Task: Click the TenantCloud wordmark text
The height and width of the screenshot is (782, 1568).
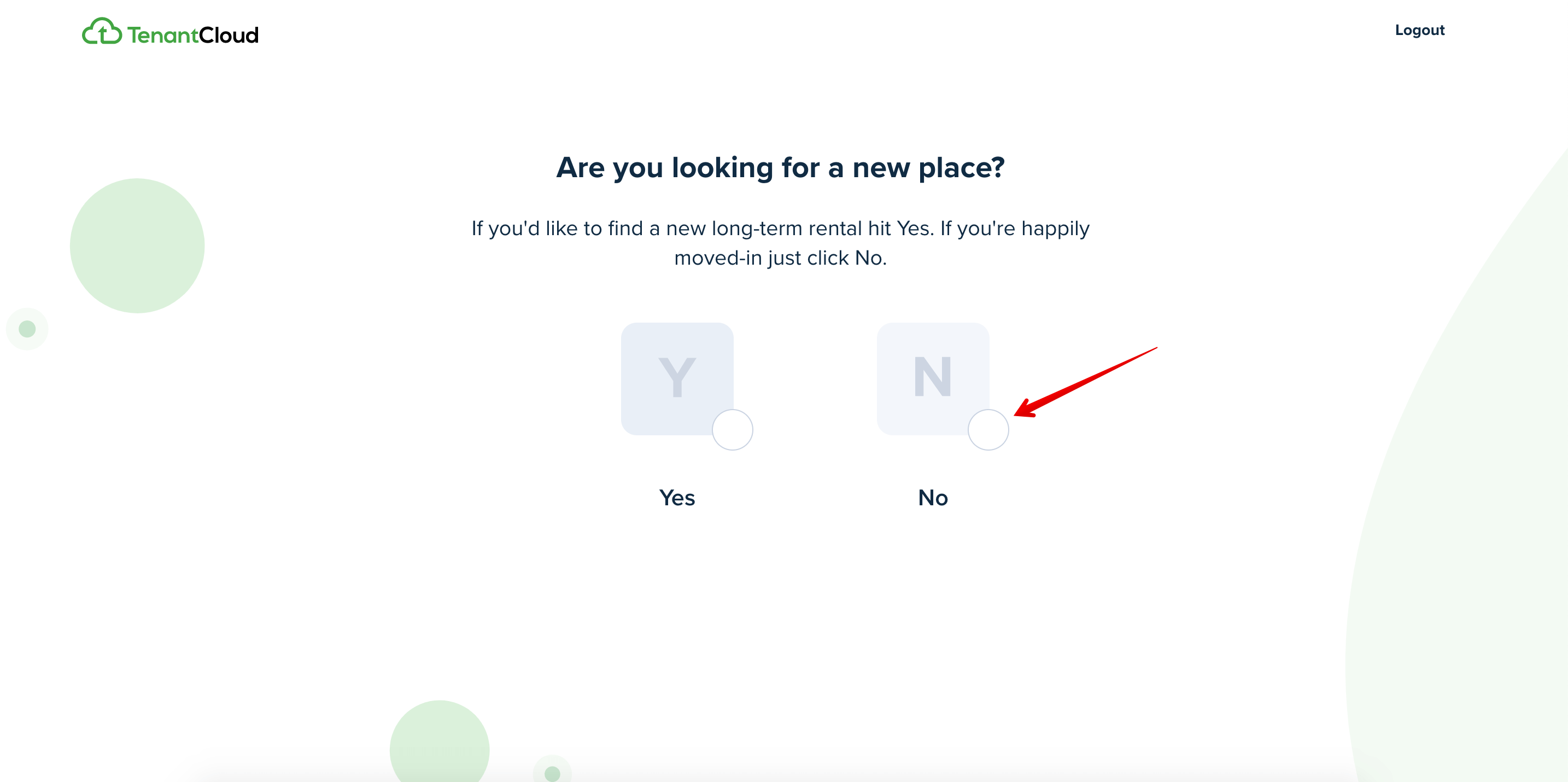Action: coord(193,34)
